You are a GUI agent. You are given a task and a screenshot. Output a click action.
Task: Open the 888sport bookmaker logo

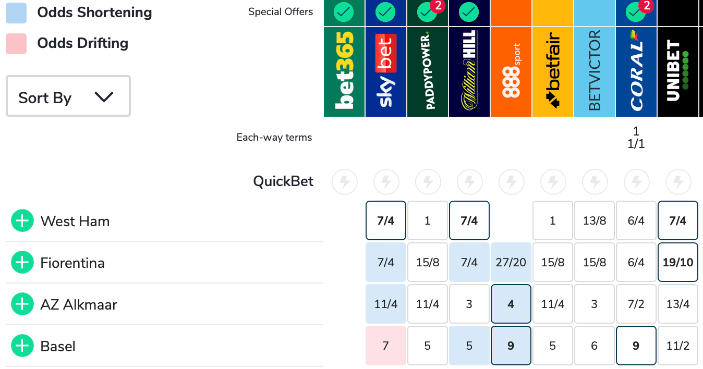click(x=511, y=72)
